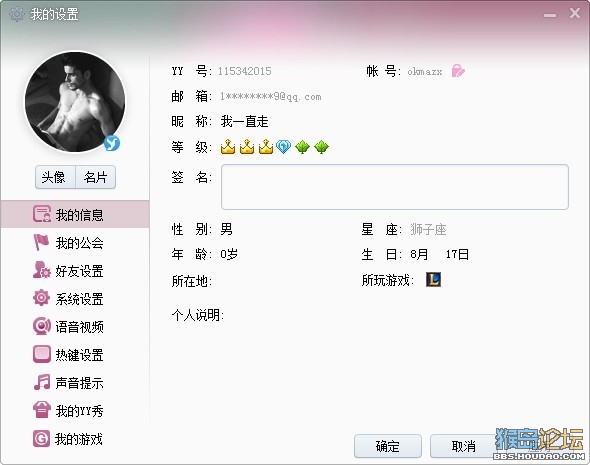Open 我的游戏 section
The width and height of the screenshot is (590, 465).
pyautogui.click(x=75, y=439)
